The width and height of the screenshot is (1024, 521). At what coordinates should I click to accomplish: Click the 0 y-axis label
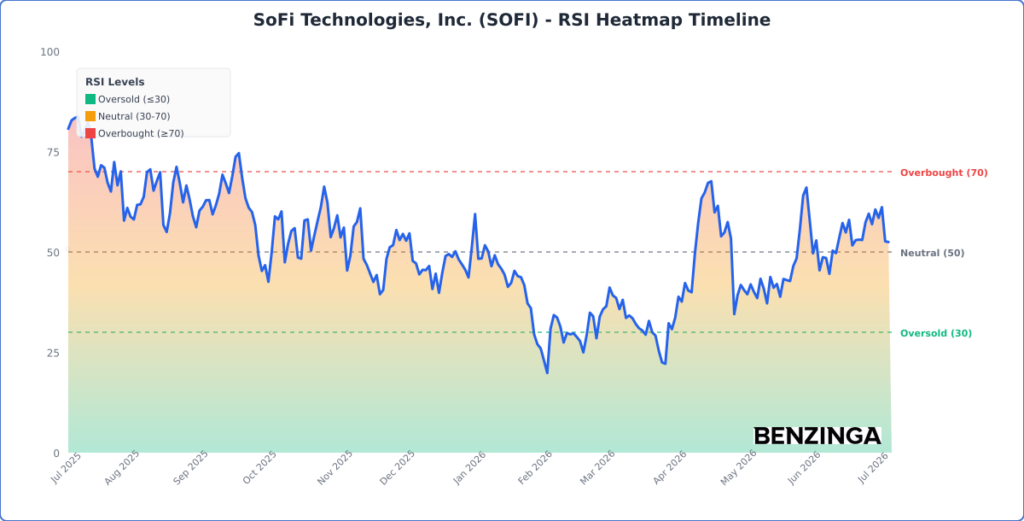[56, 452]
